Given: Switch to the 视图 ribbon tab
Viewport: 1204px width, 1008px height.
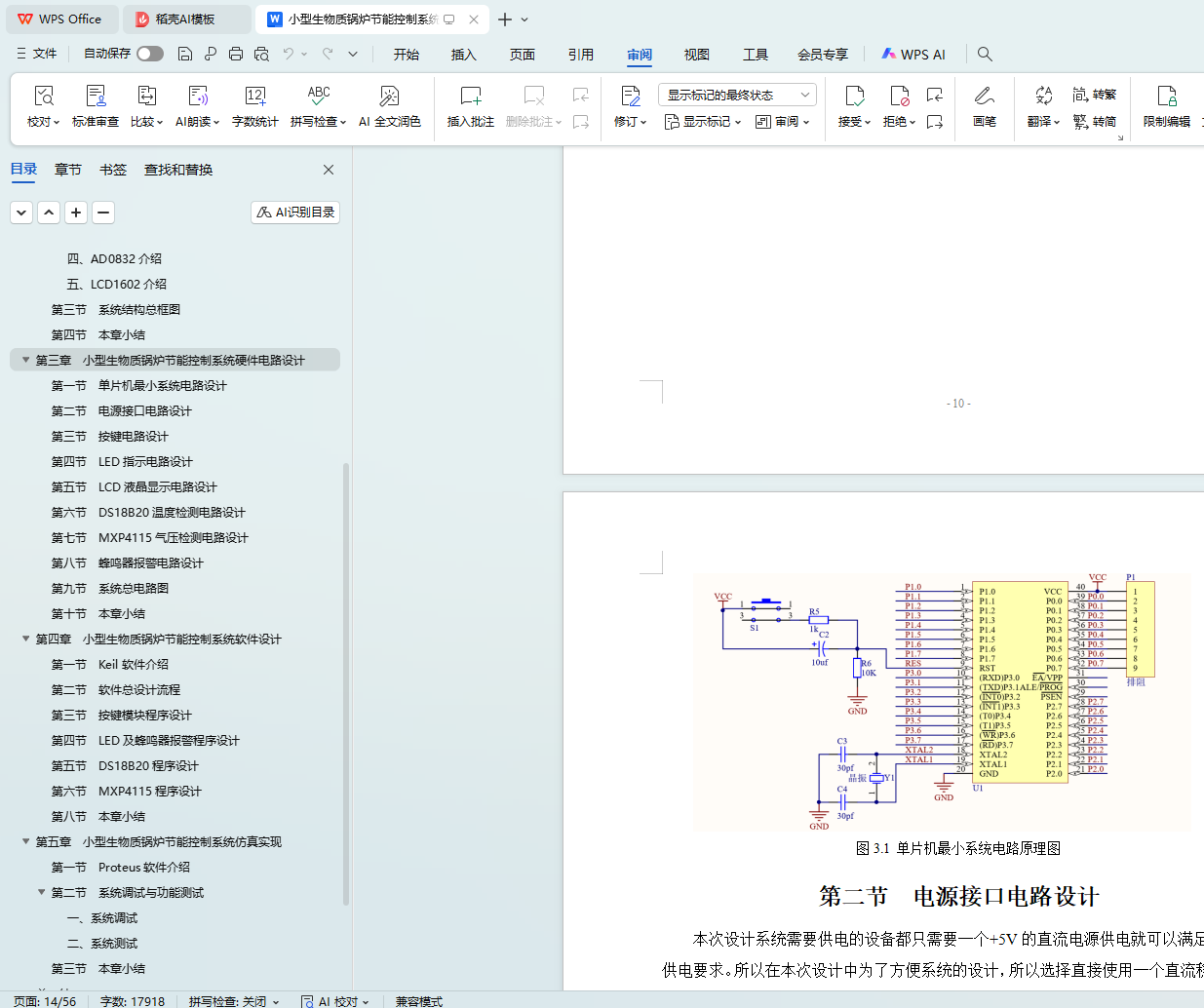Looking at the screenshot, I should [696, 55].
